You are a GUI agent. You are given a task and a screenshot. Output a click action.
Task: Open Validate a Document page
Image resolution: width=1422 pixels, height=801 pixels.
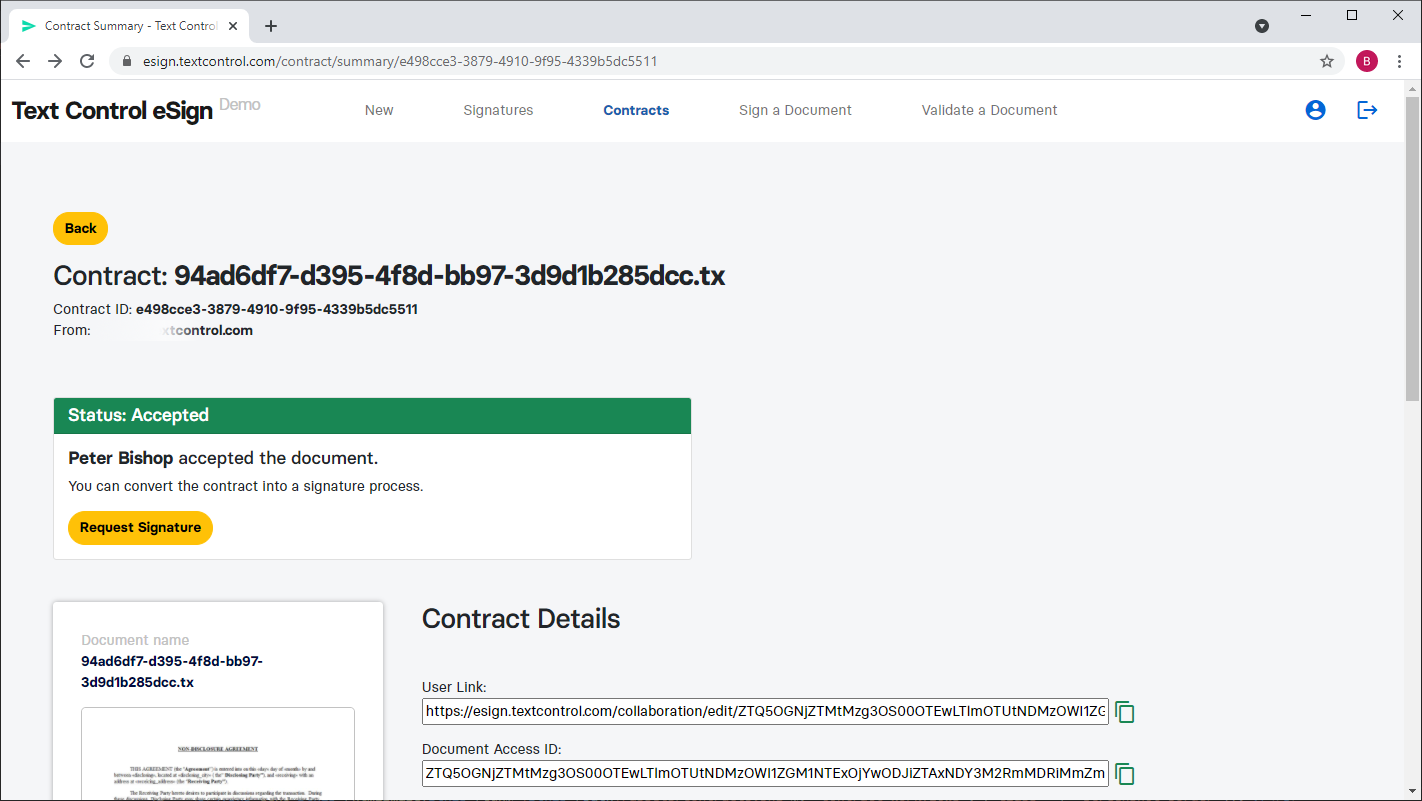point(989,110)
